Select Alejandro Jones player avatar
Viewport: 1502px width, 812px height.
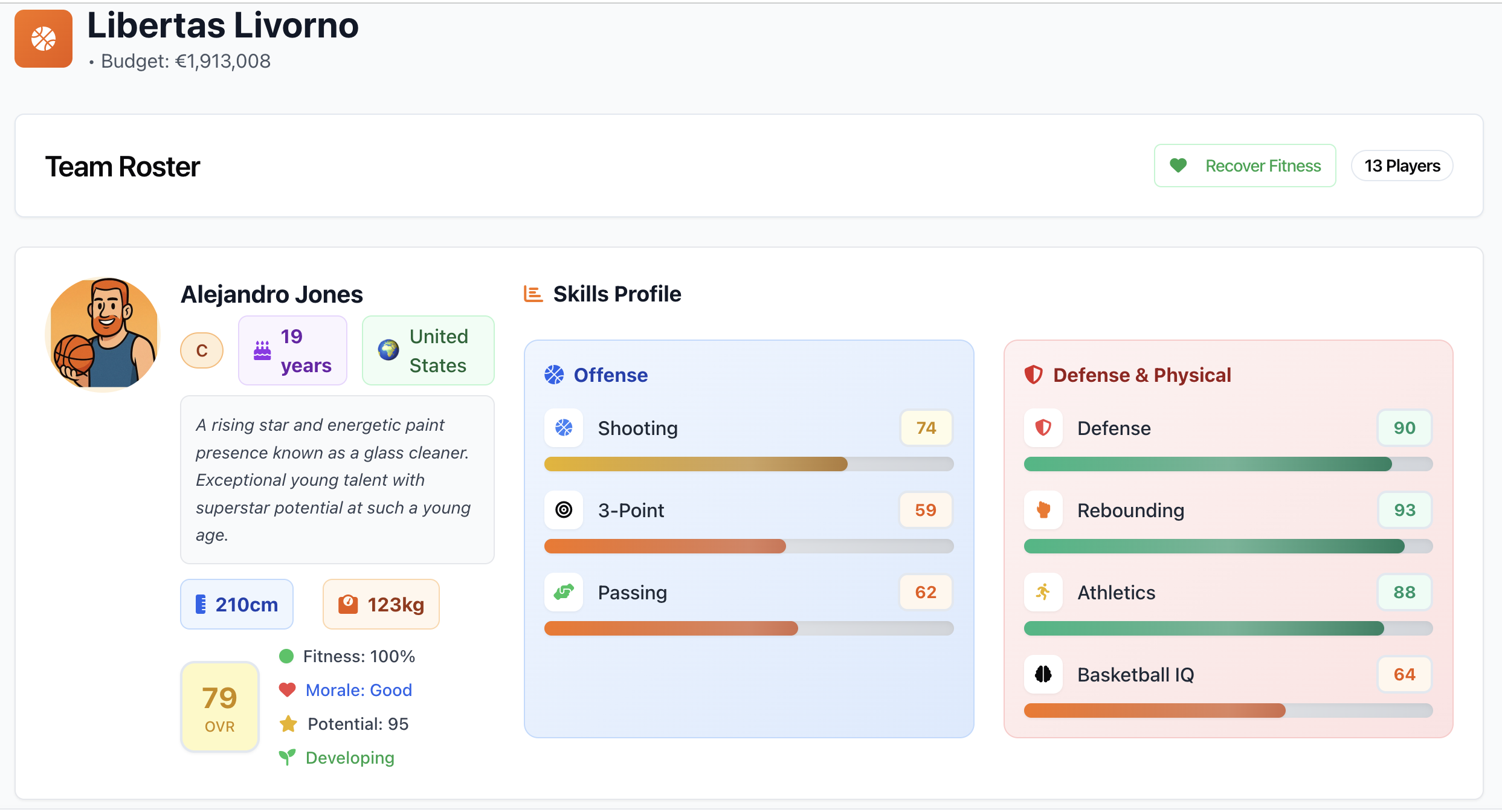(103, 334)
